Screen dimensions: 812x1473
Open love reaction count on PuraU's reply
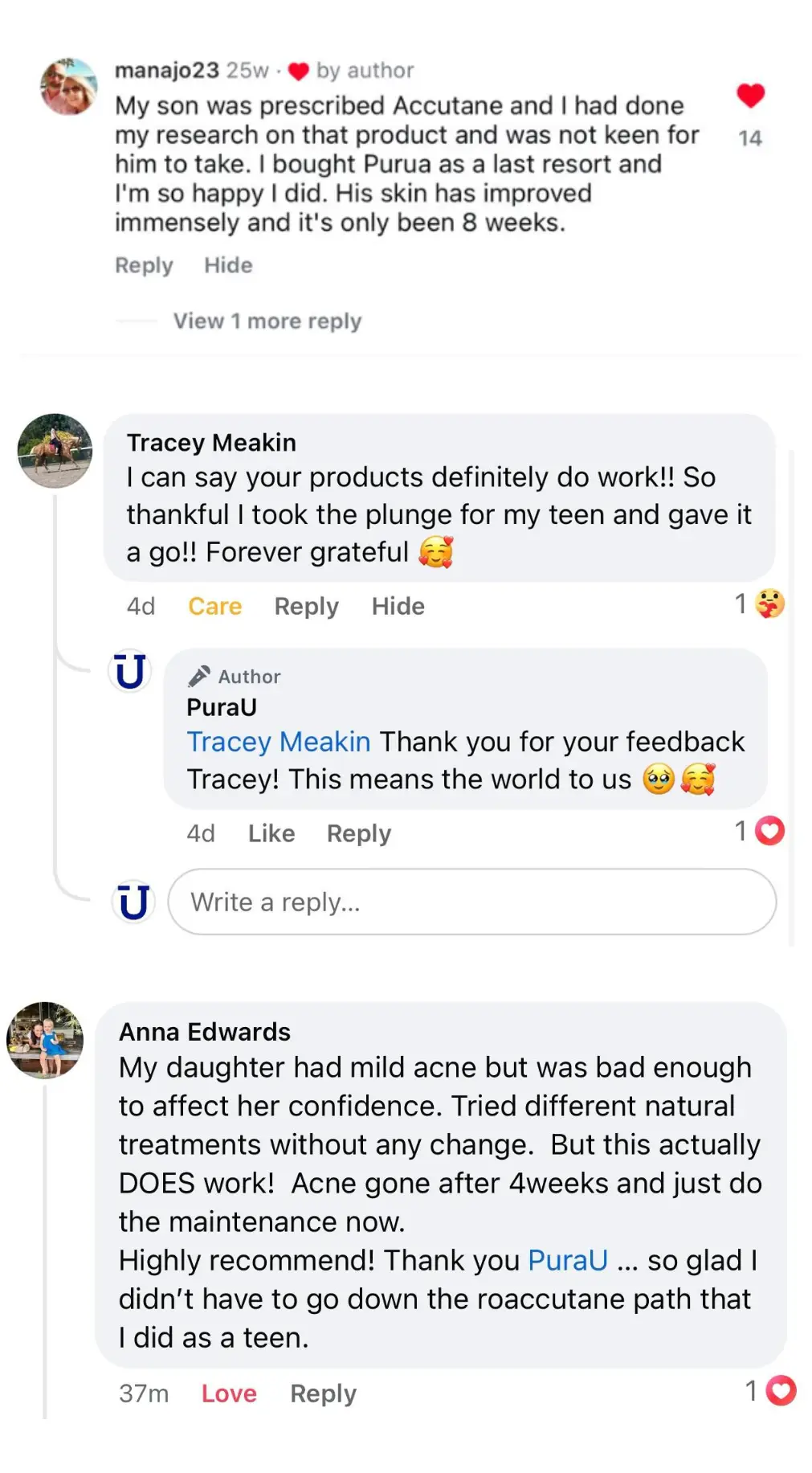tap(760, 831)
